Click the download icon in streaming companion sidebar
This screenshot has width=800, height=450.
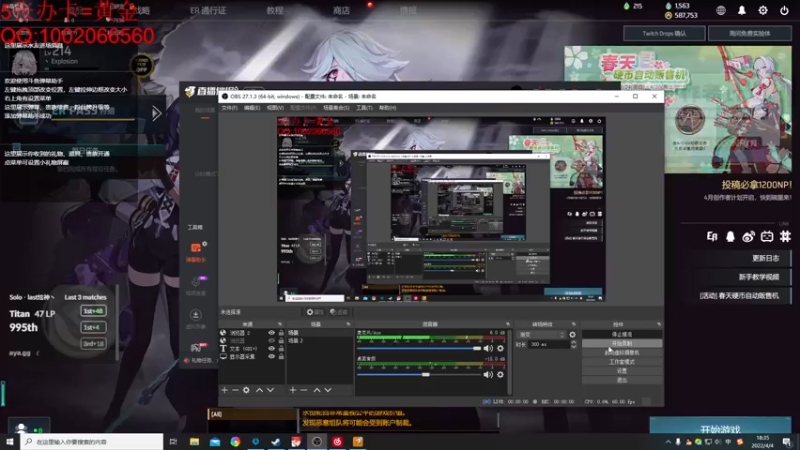click(196, 315)
